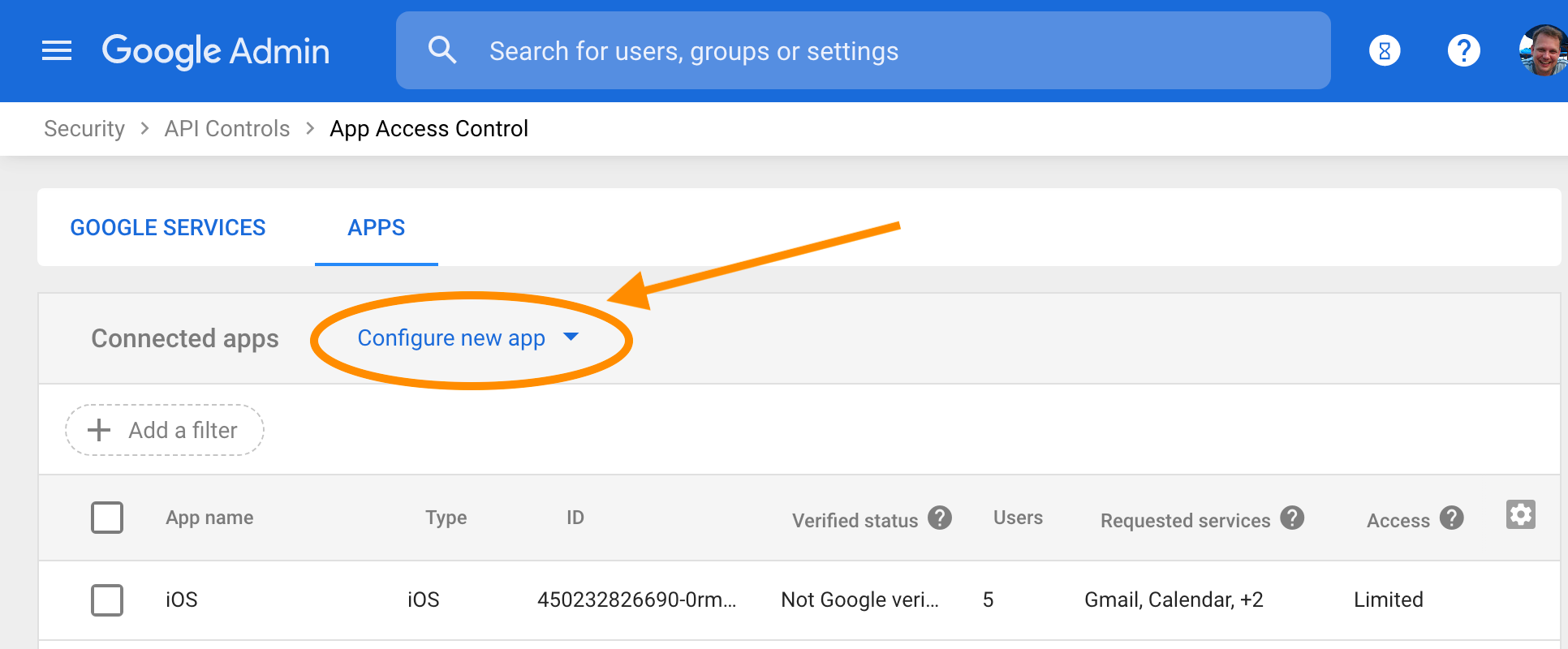Switch to the Apps tab

coord(377,228)
